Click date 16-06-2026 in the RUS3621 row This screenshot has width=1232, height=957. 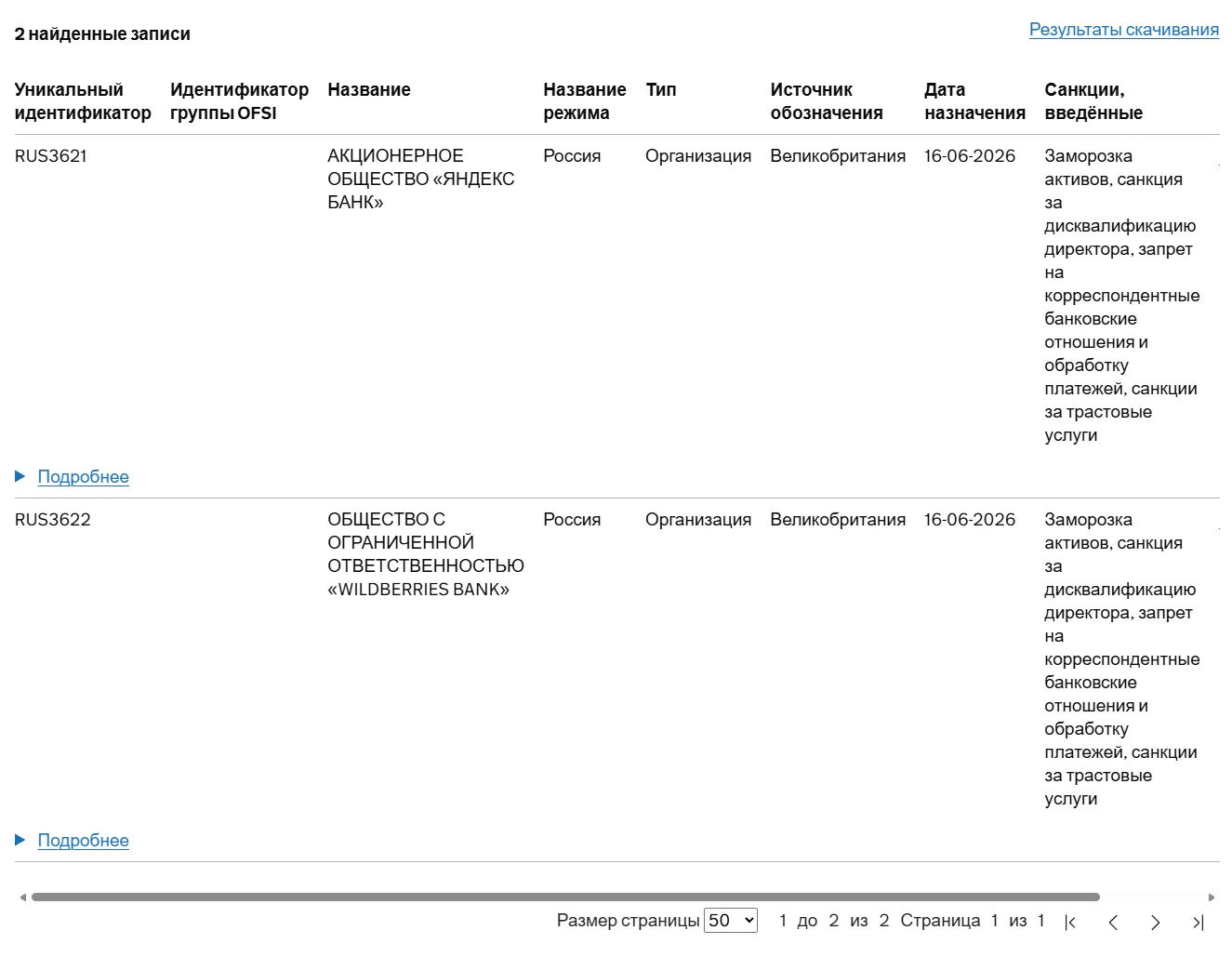tap(970, 156)
